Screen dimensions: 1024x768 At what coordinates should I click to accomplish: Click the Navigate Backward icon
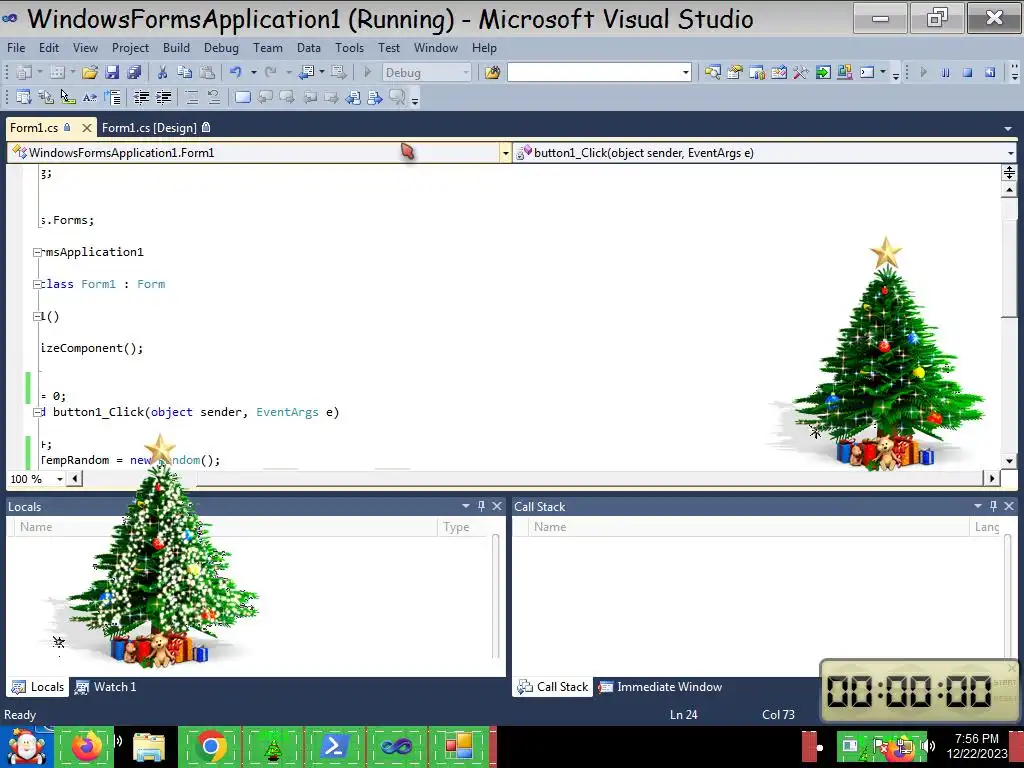(x=306, y=72)
